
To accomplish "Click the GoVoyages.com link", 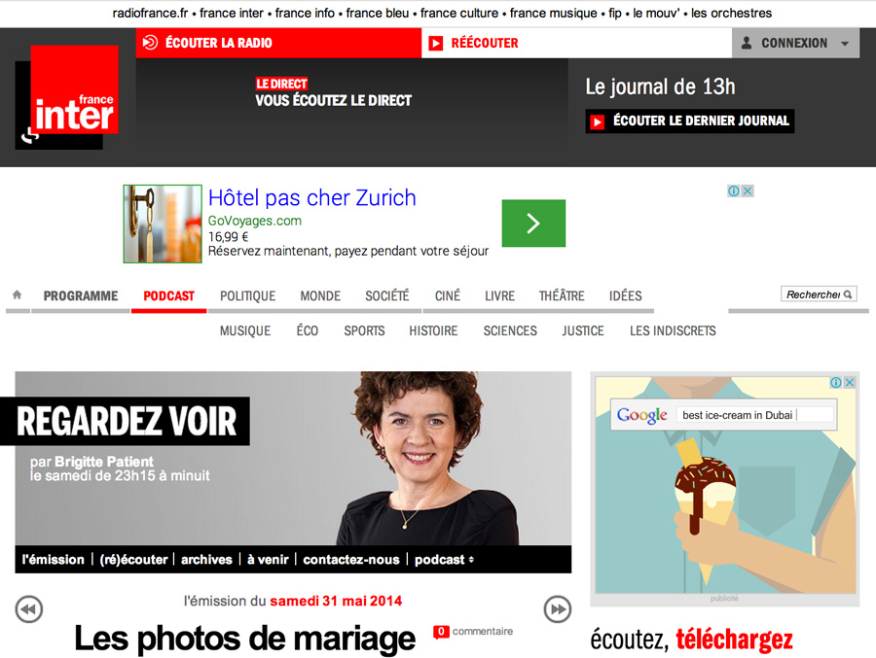I will click(255, 221).
